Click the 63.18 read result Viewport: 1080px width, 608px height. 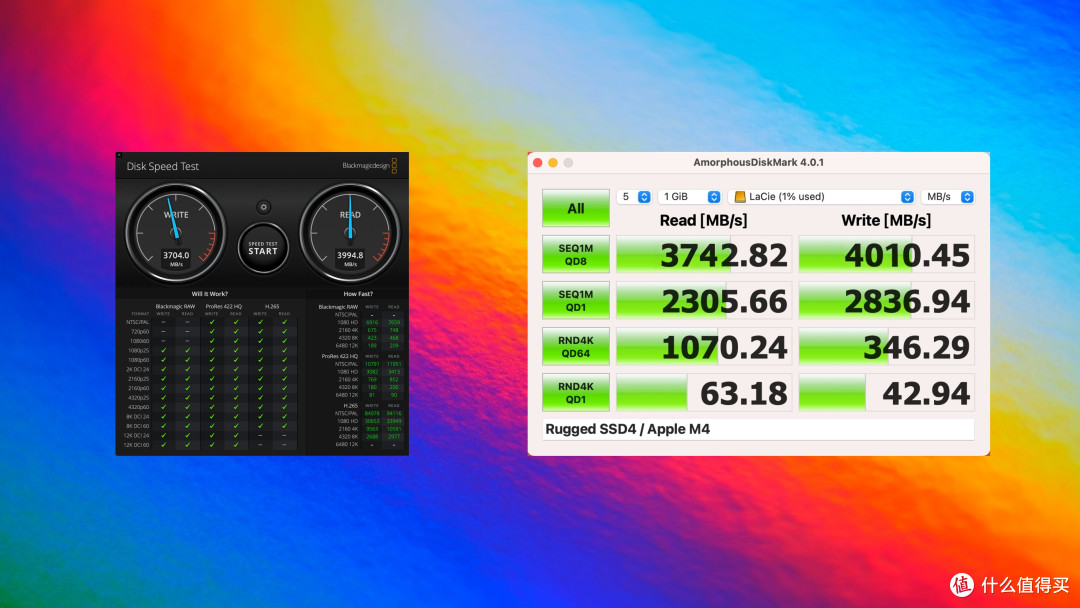(x=704, y=392)
